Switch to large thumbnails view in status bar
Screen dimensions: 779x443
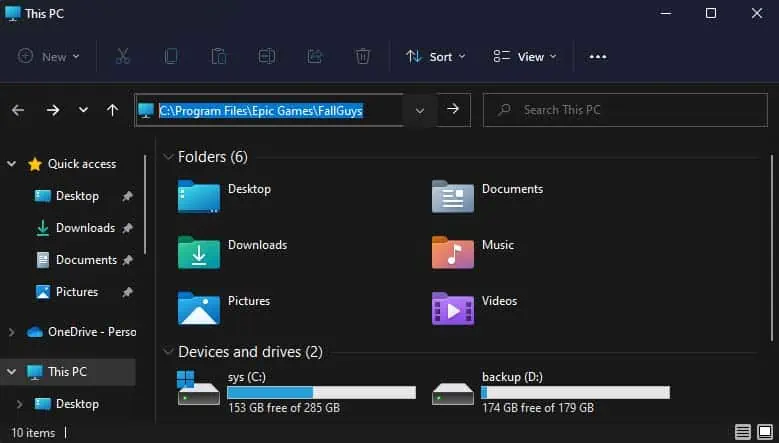[765, 432]
